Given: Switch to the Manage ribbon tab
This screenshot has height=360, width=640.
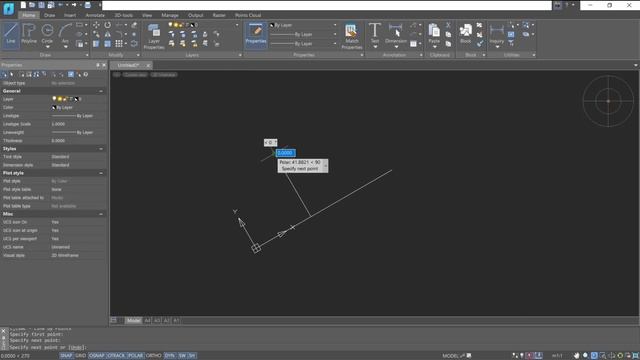Looking at the screenshot, I should tap(170, 15).
